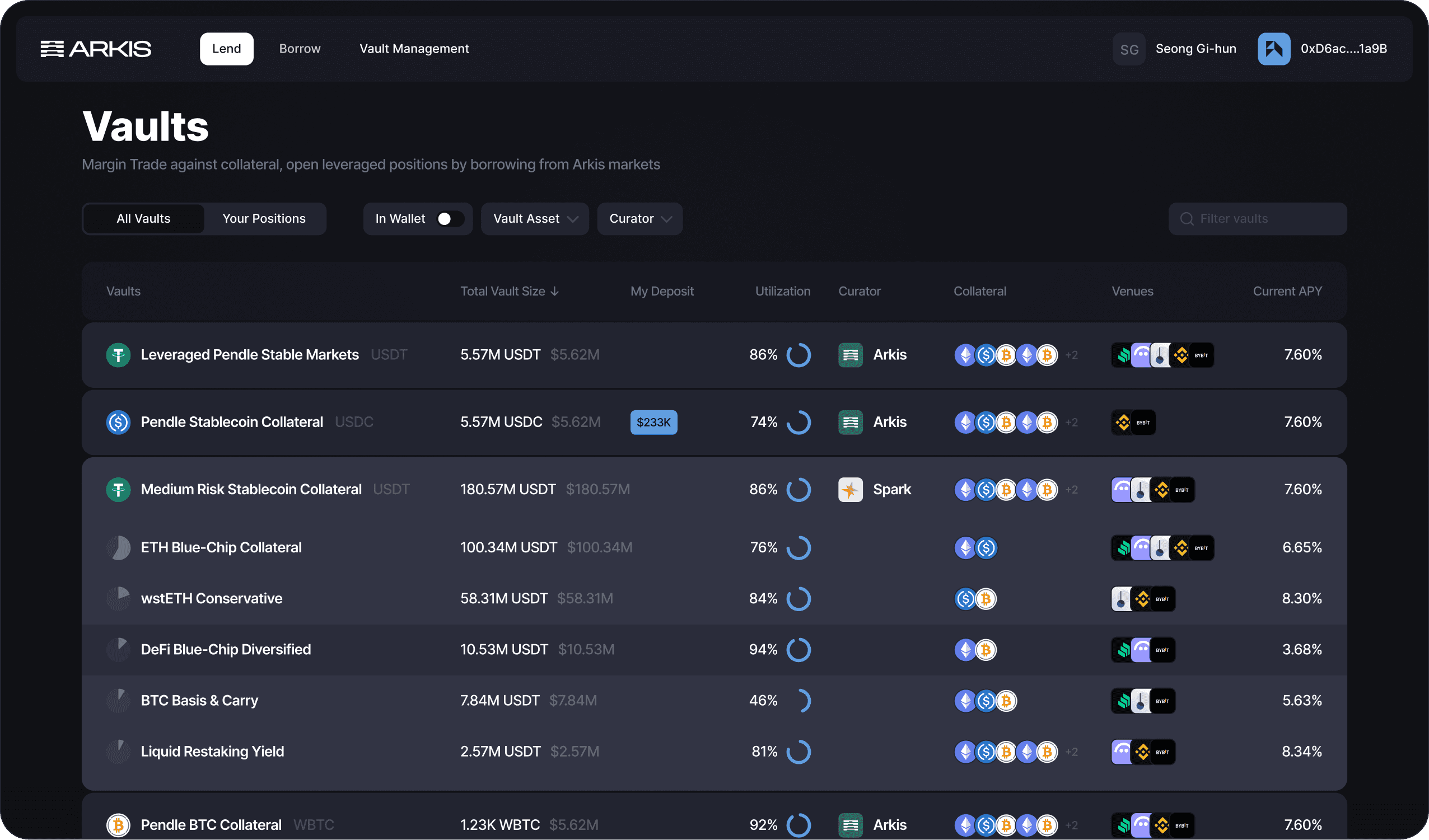
Task: Switch to the Your Positions view
Action: point(264,219)
